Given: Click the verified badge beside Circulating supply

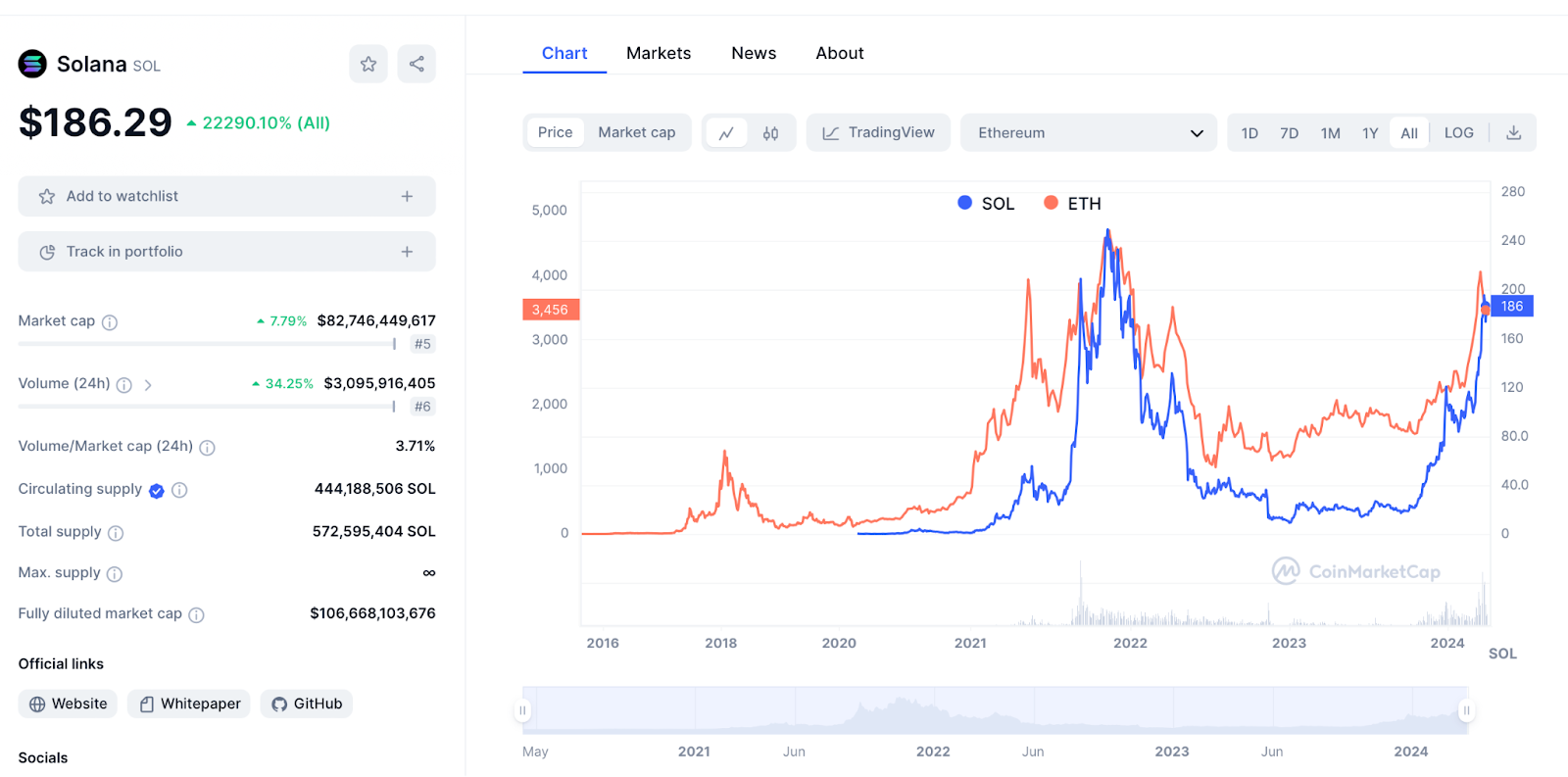Looking at the screenshot, I should click(x=157, y=491).
